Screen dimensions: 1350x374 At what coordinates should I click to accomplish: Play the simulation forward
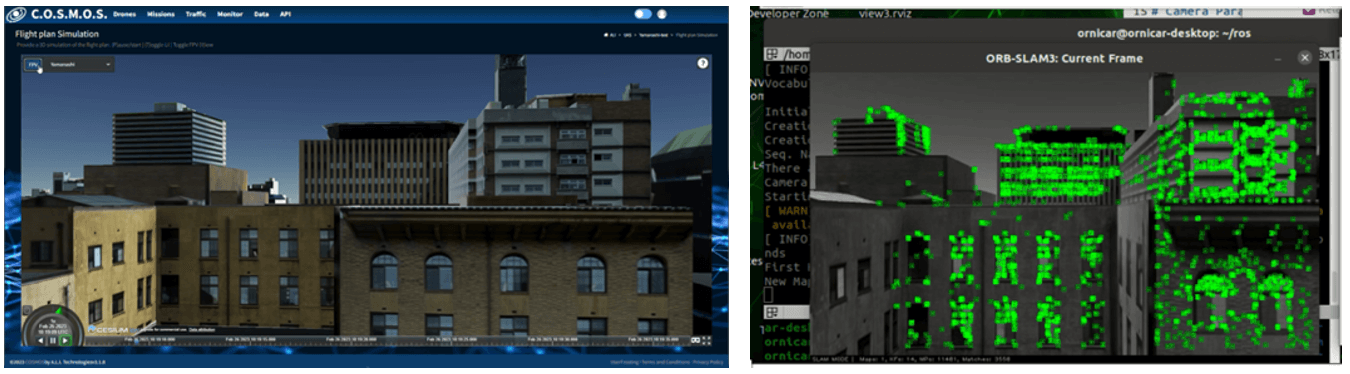(x=66, y=341)
